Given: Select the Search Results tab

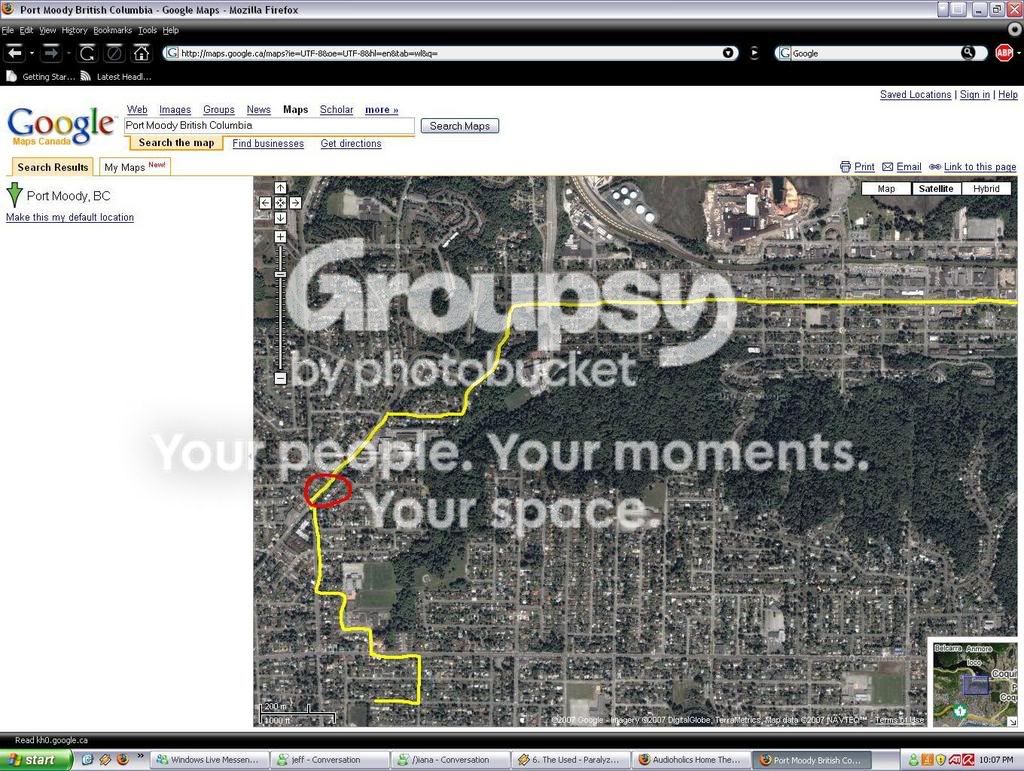Looking at the screenshot, I should point(52,167).
